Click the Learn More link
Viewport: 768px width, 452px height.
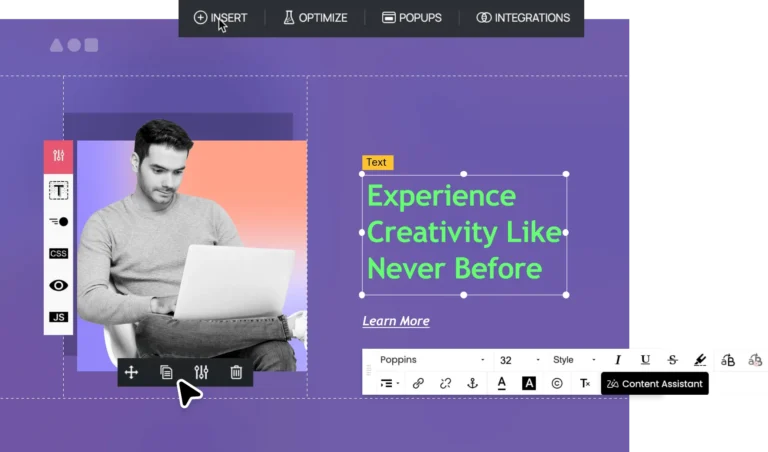[x=396, y=321]
